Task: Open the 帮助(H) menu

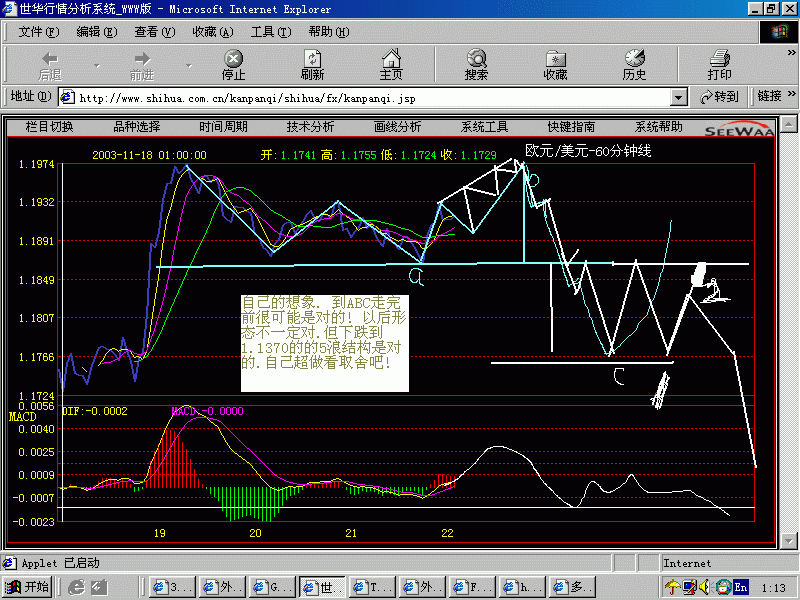Action: pos(329,32)
